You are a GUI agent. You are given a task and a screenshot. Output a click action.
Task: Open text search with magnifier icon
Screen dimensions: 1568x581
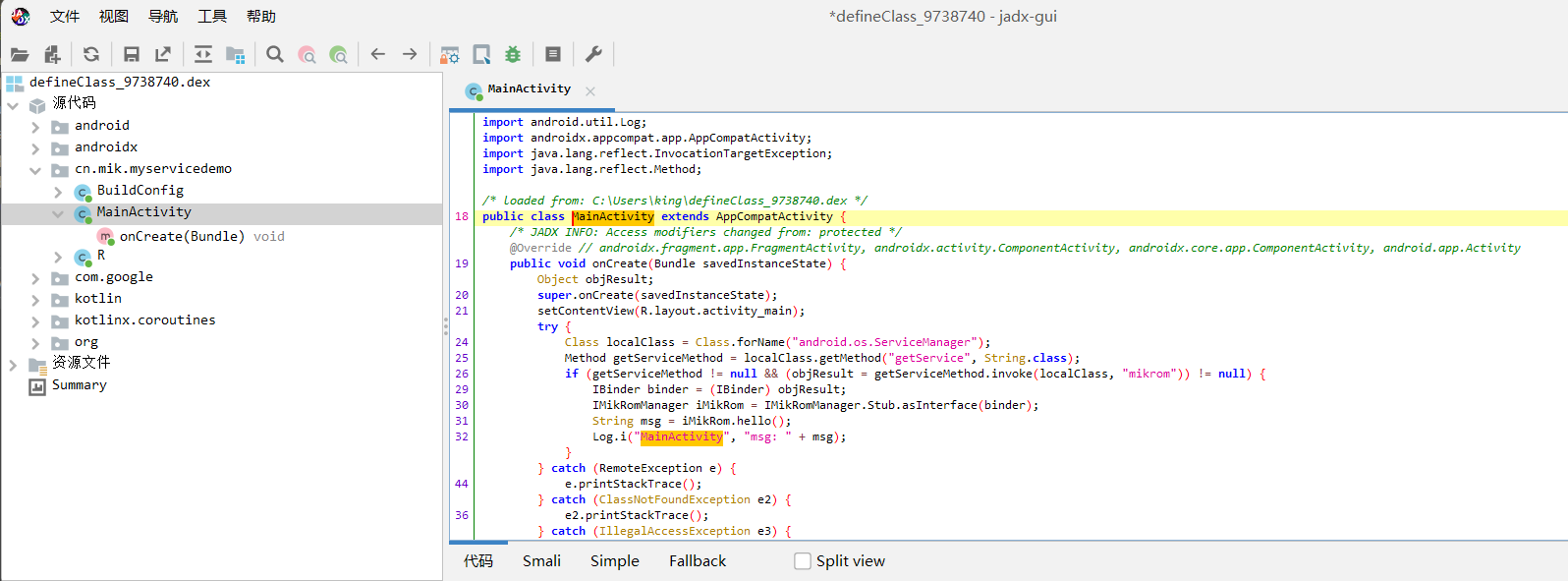275,55
